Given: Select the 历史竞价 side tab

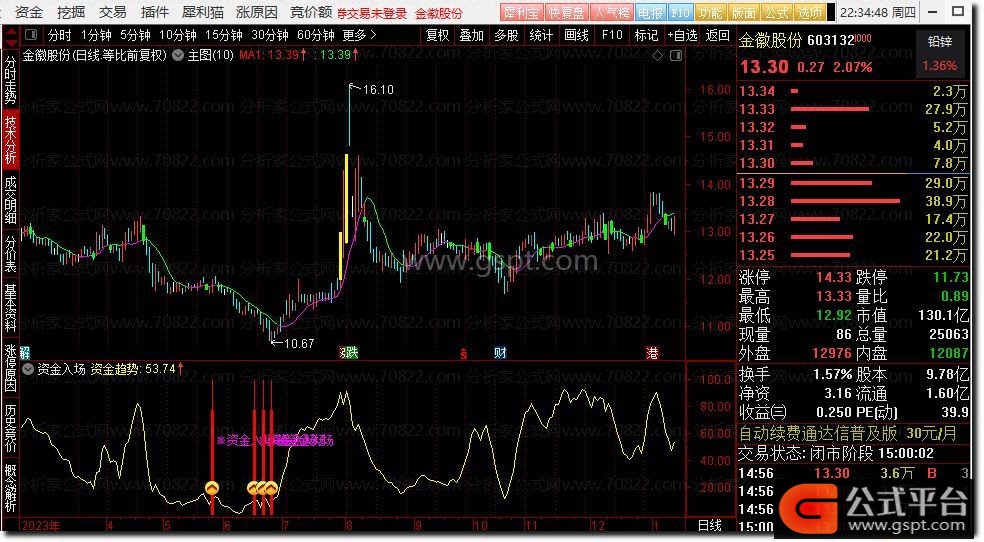Looking at the screenshot, I should (x=11, y=427).
